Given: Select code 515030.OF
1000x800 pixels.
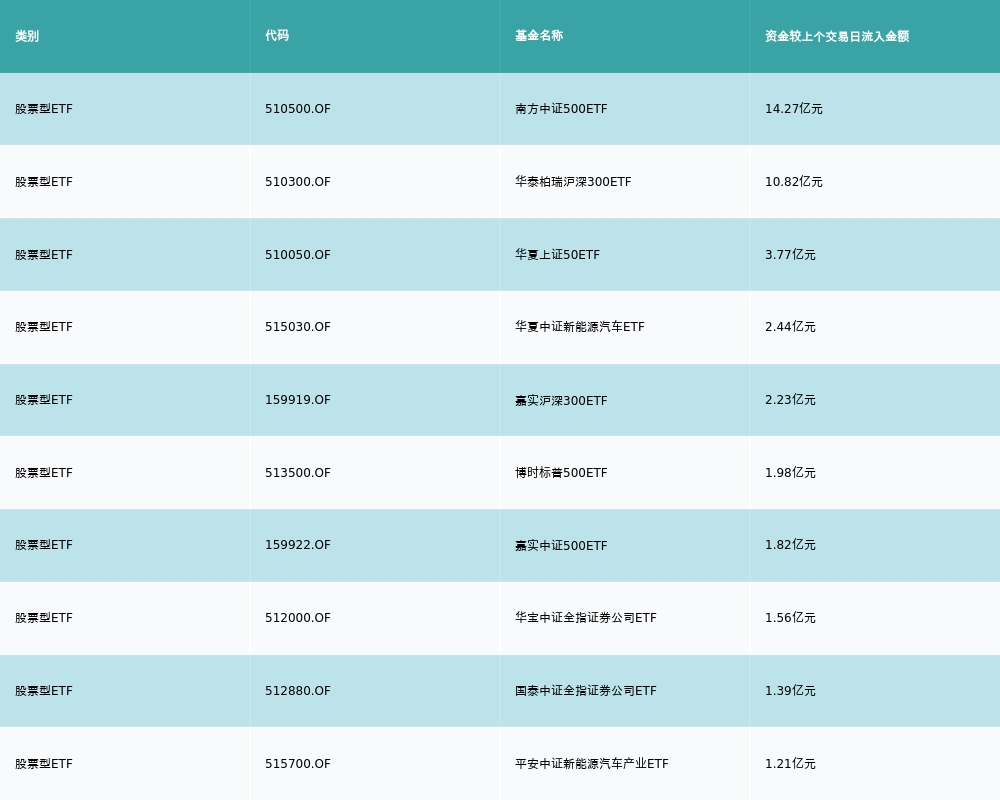Looking at the screenshot, I should tap(298, 327).
